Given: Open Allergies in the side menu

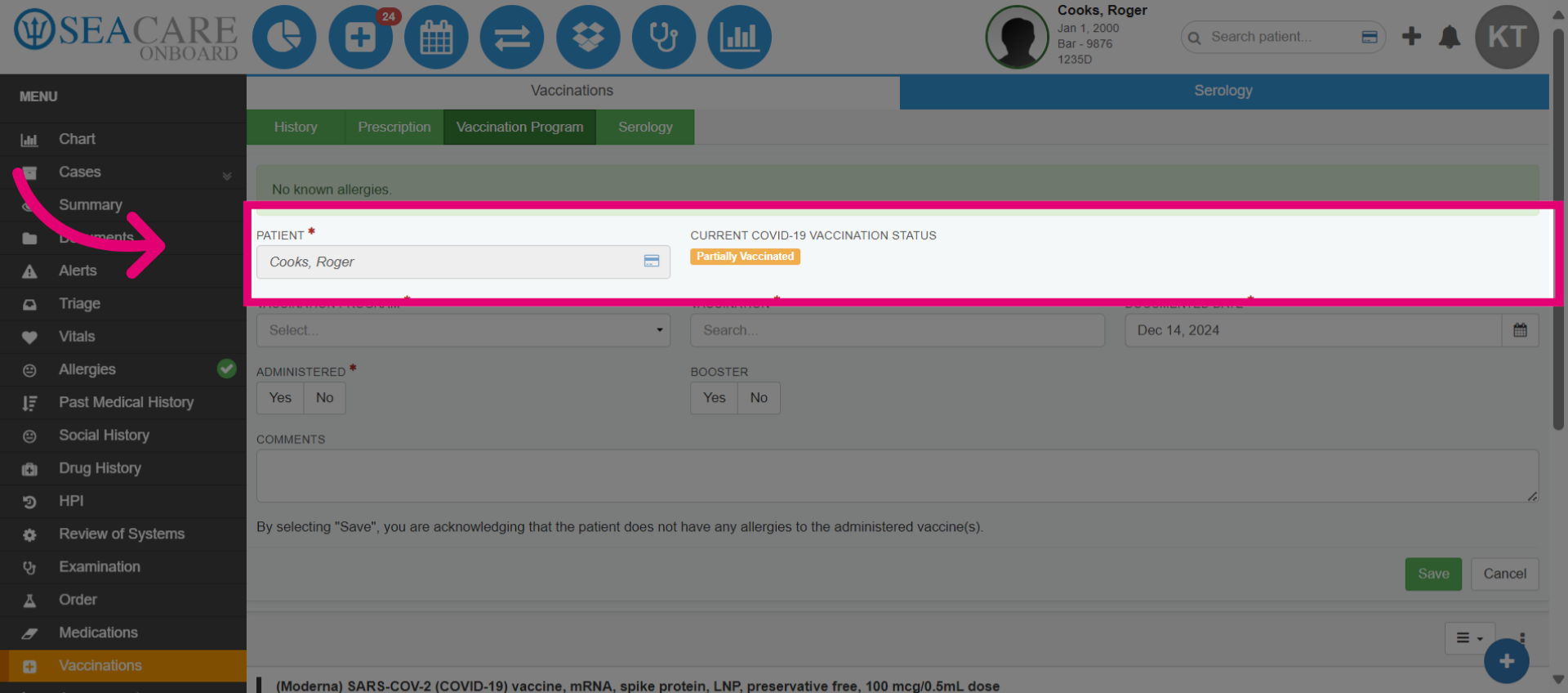Looking at the screenshot, I should (x=123, y=369).
